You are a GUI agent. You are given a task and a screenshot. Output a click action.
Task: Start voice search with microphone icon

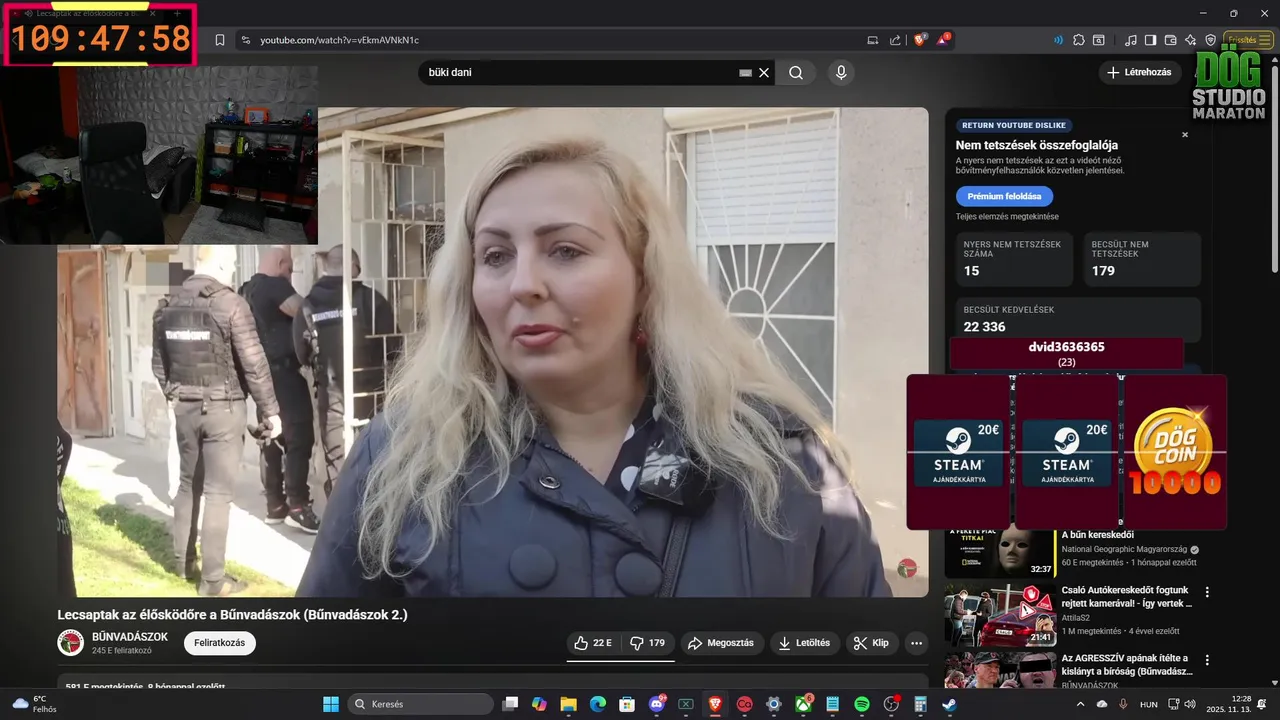[x=841, y=72]
